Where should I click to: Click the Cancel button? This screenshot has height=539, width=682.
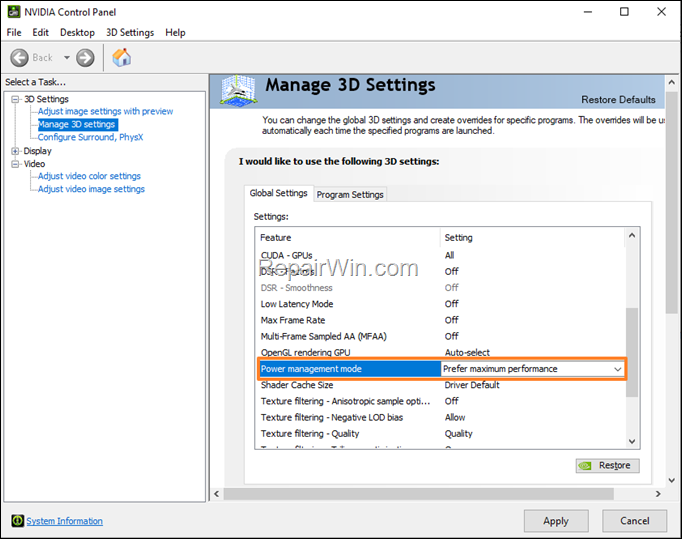pyautogui.click(x=635, y=521)
